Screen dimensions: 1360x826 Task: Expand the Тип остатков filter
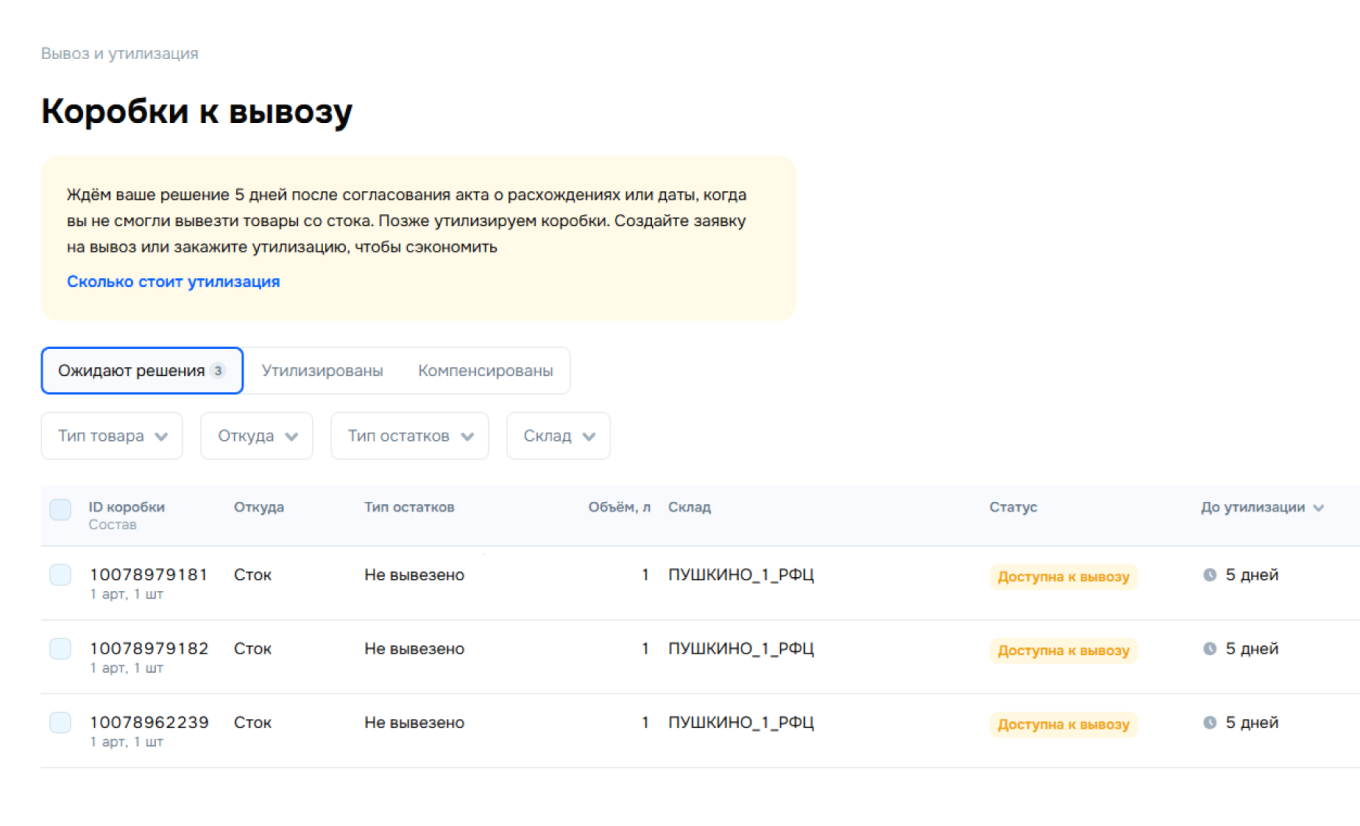point(409,435)
